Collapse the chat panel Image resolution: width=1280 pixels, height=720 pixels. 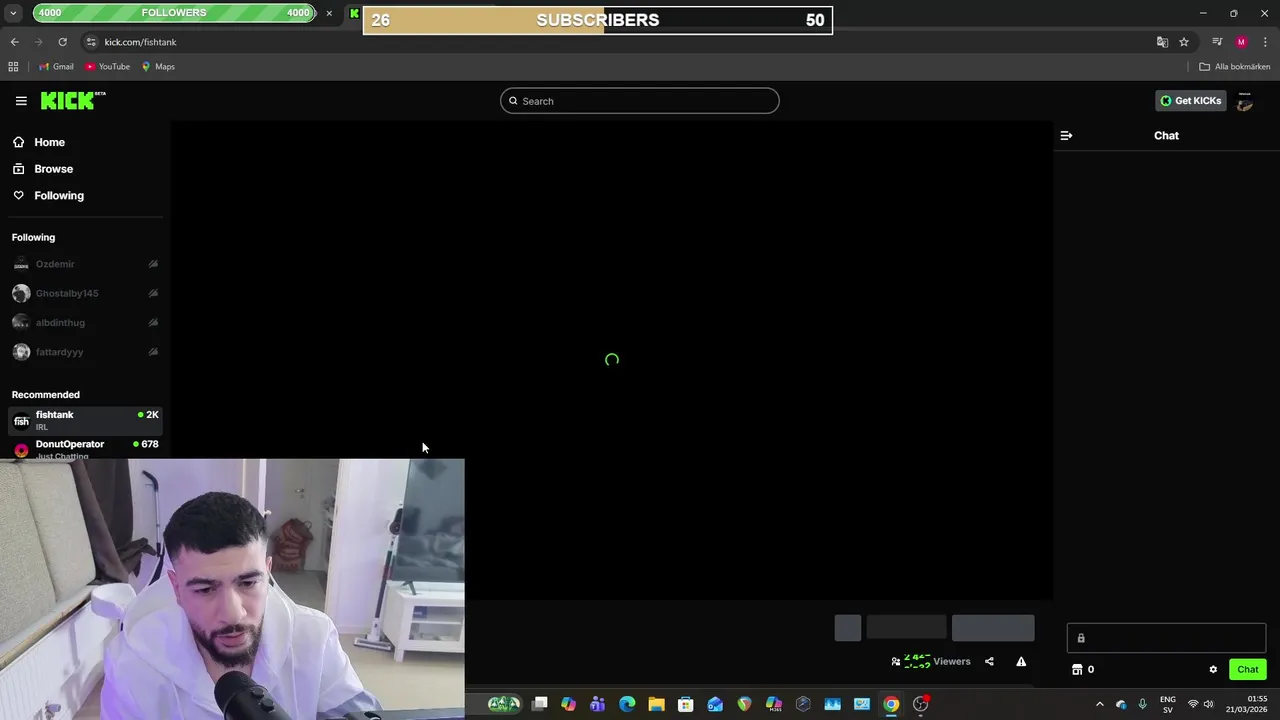click(x=1066, y=135)
